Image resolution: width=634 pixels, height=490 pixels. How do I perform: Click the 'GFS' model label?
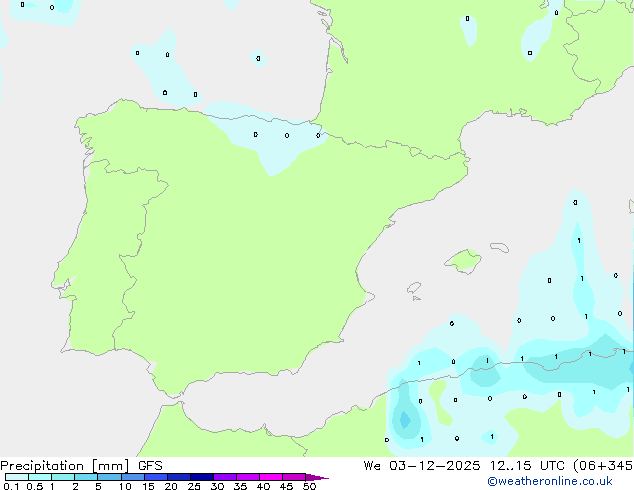[150, 466]
